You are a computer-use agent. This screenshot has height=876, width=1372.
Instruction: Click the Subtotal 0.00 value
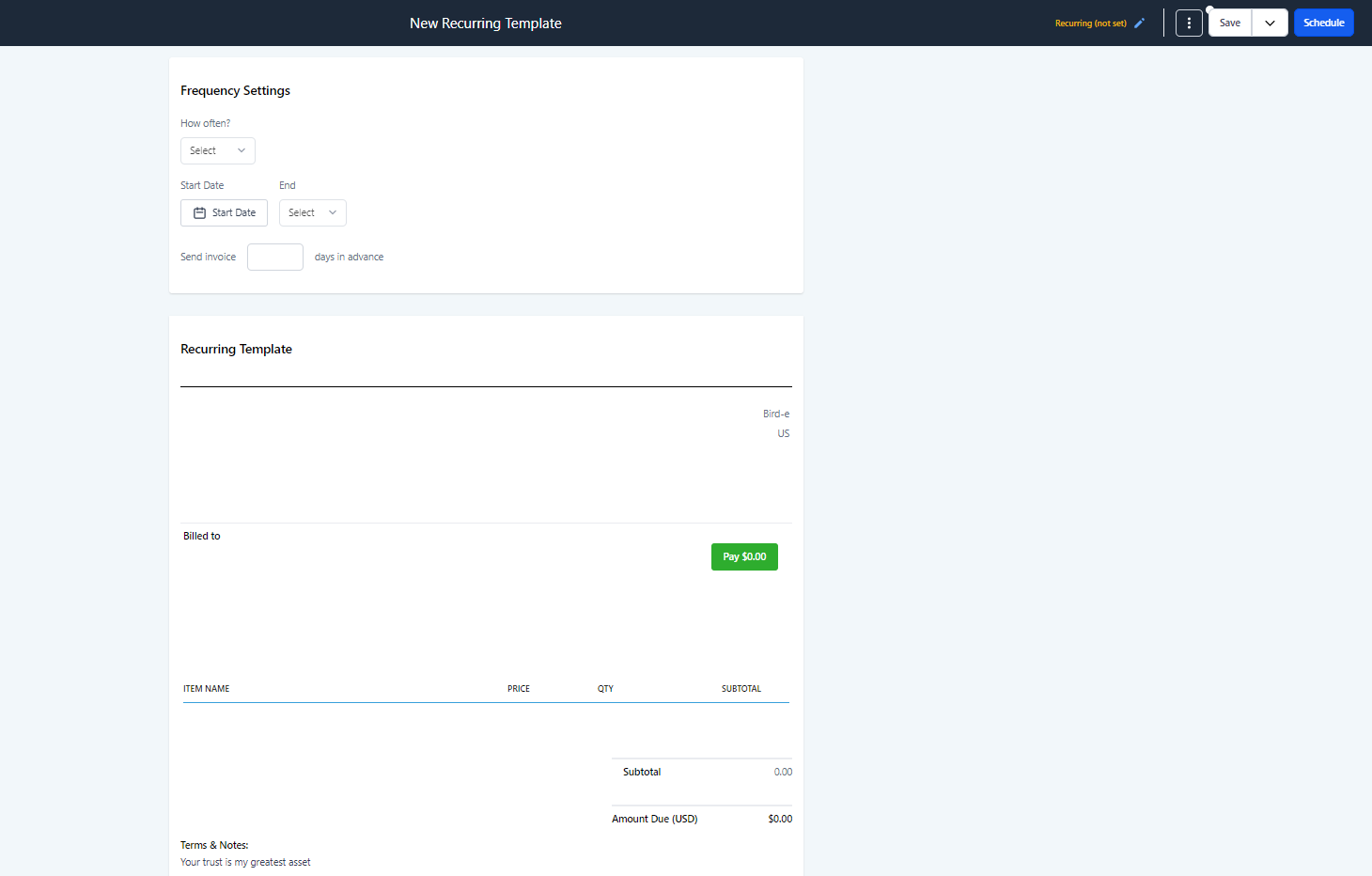click(783, 772)
